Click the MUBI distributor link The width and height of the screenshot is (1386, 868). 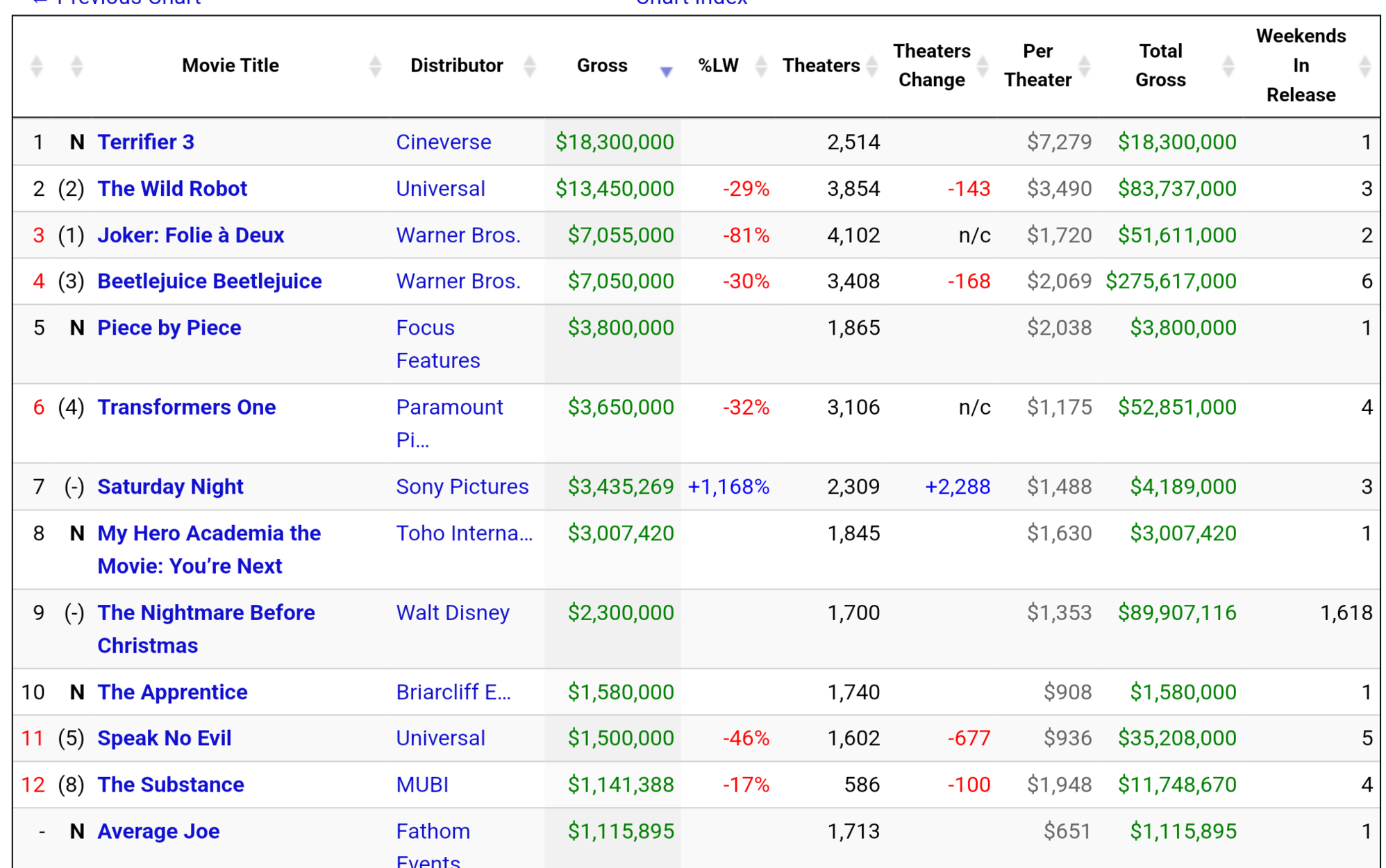click(421, 784)
